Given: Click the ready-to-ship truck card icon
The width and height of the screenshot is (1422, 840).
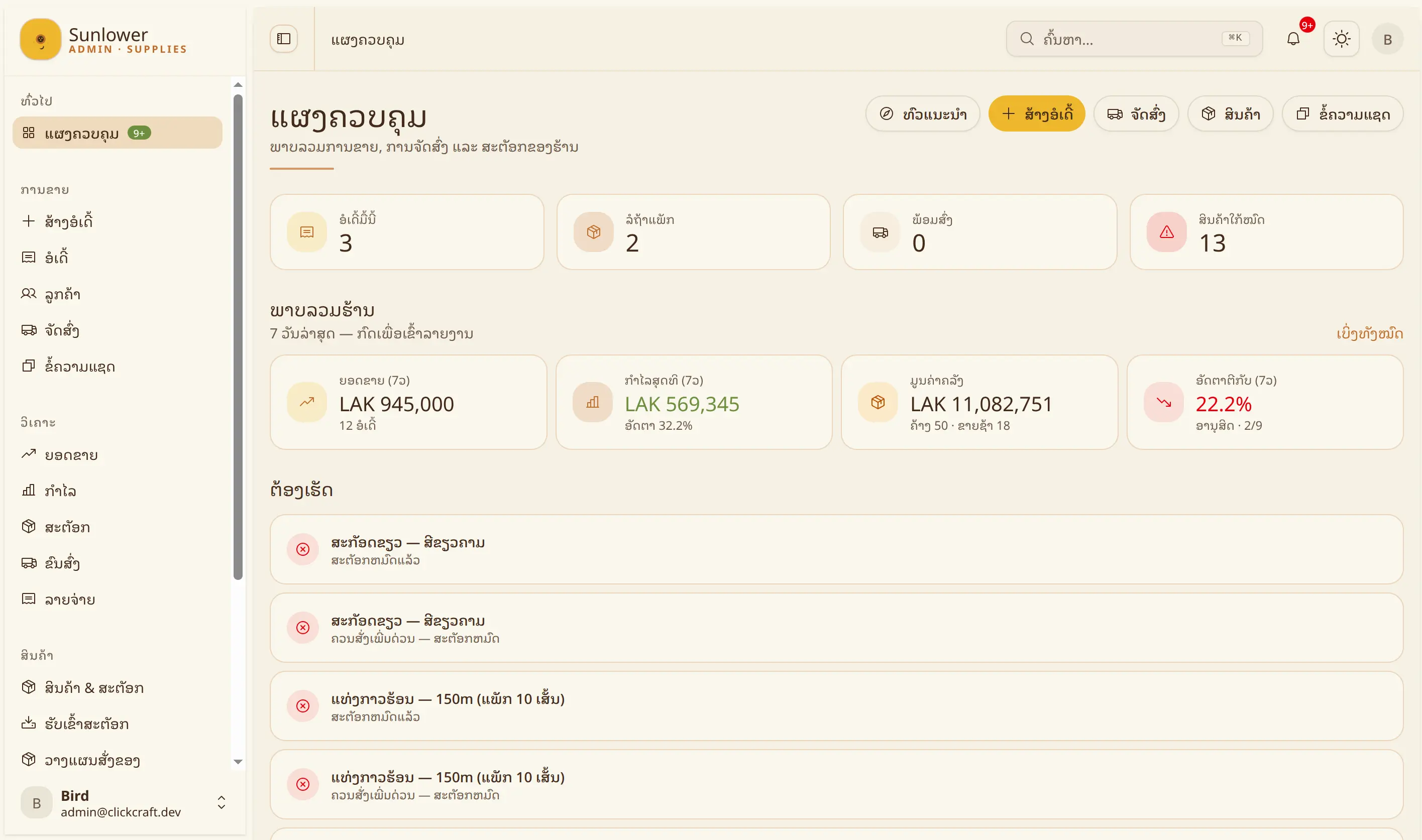Looking at the screenshot, I should point(880,232).
